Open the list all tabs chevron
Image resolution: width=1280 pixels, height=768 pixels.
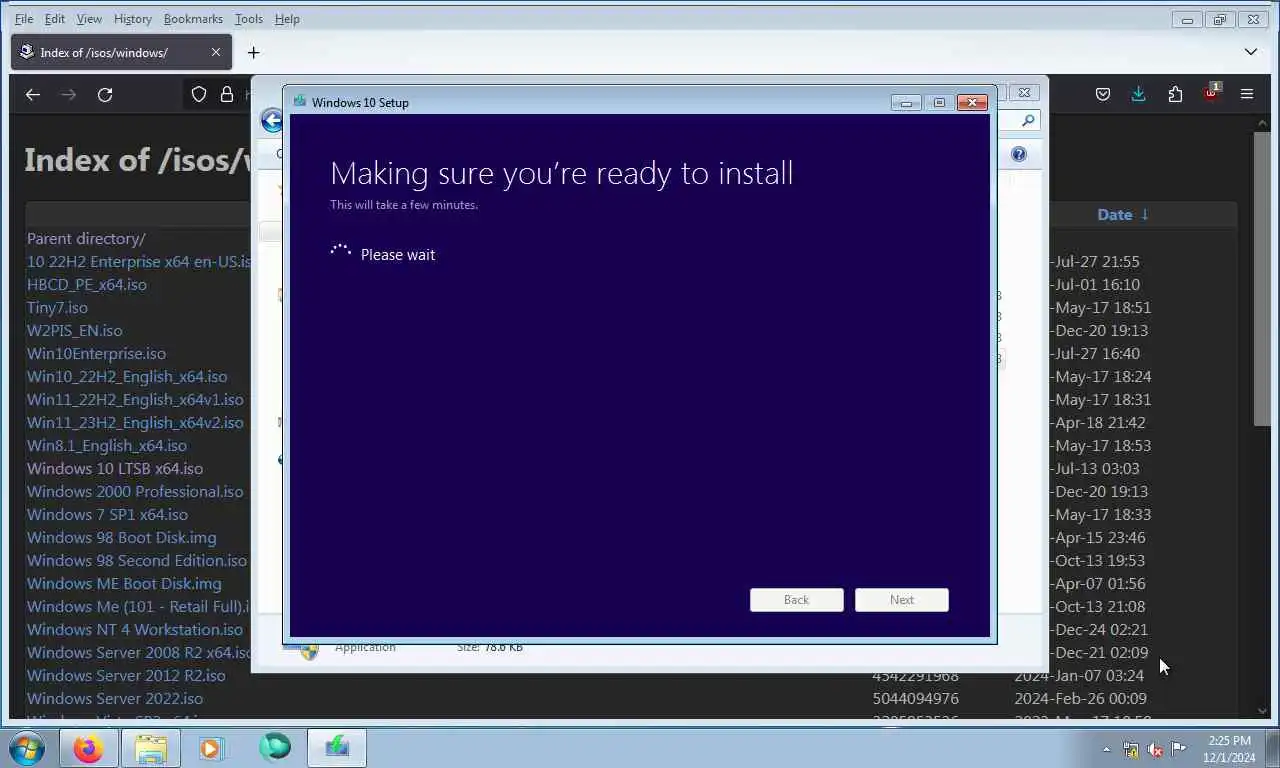point(1251,52)
